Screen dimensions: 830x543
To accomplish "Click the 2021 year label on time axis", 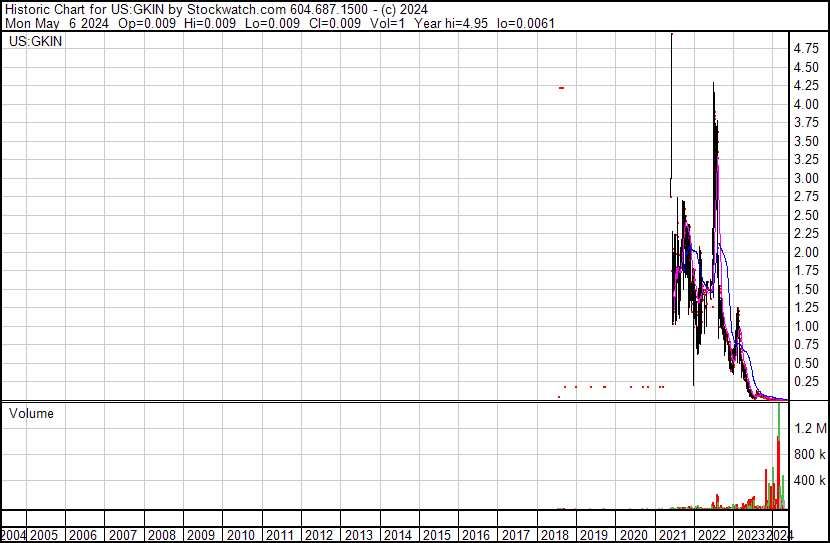I will pyautogui.click(x=672, y=535).
